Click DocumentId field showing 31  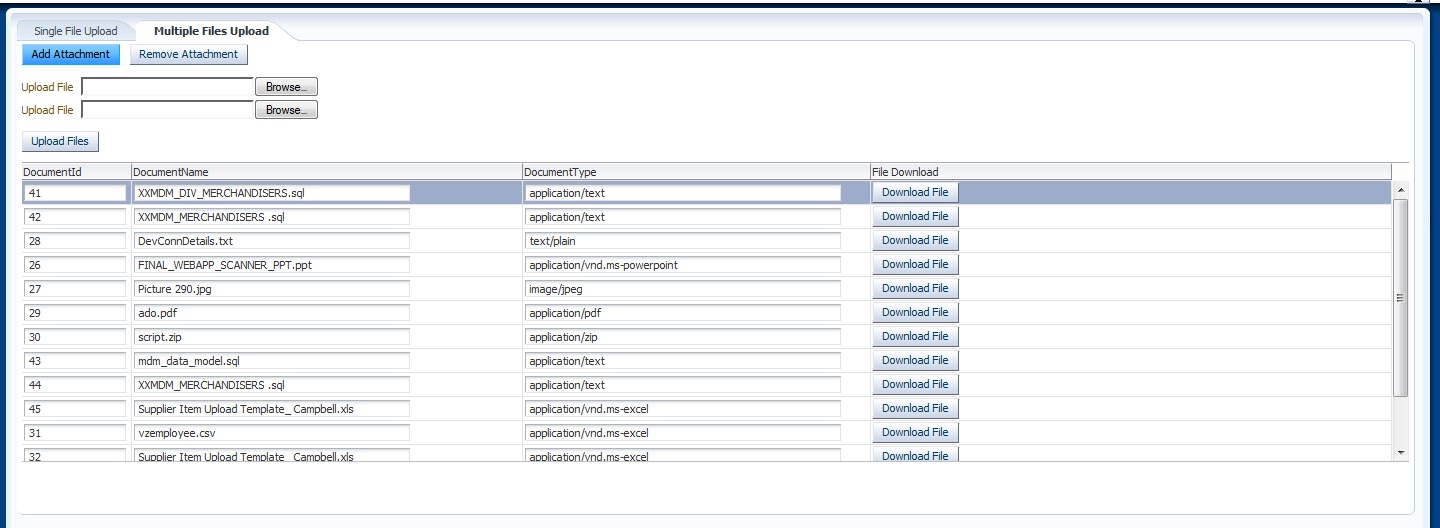(75, 433)
